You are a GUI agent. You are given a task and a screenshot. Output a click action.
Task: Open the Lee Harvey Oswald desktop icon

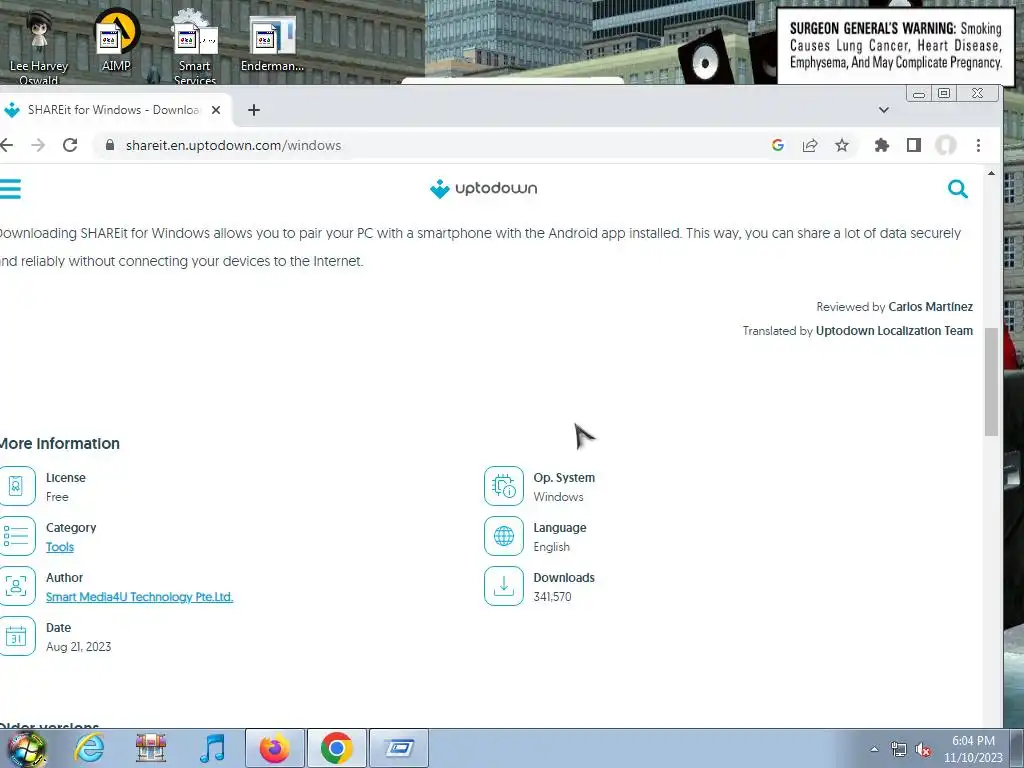[39, 47]
